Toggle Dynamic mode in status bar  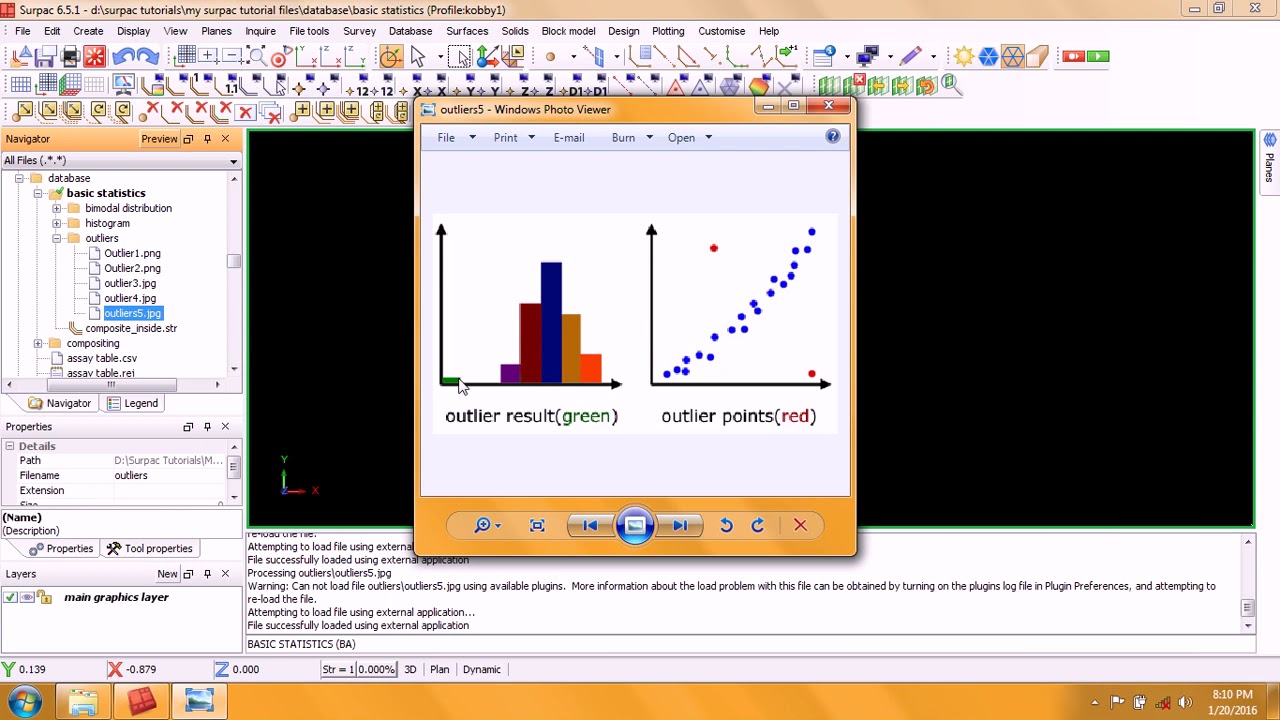[481, 669]
